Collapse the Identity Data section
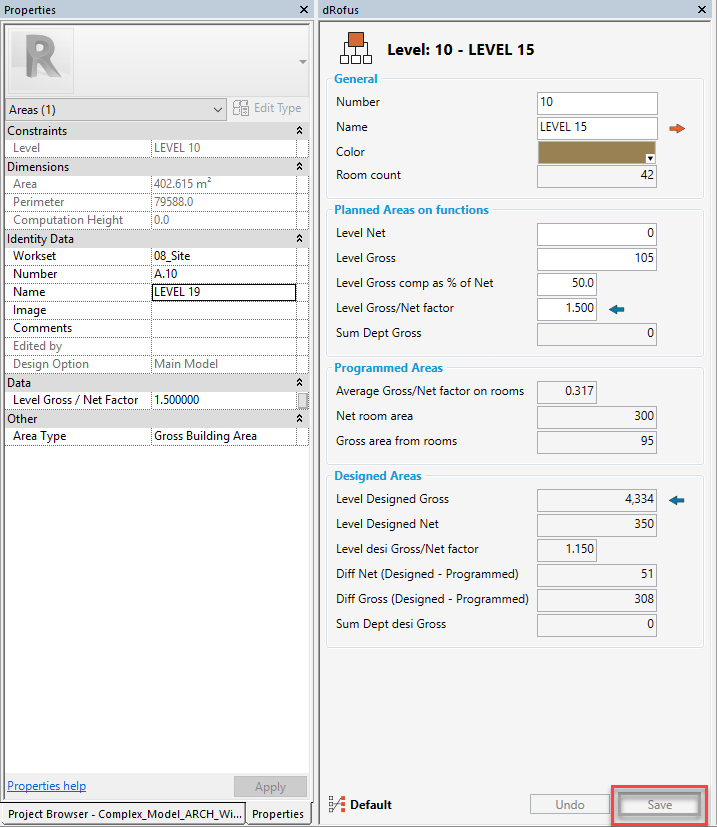This screenshot has width=717, height=827. coord(299,239)
